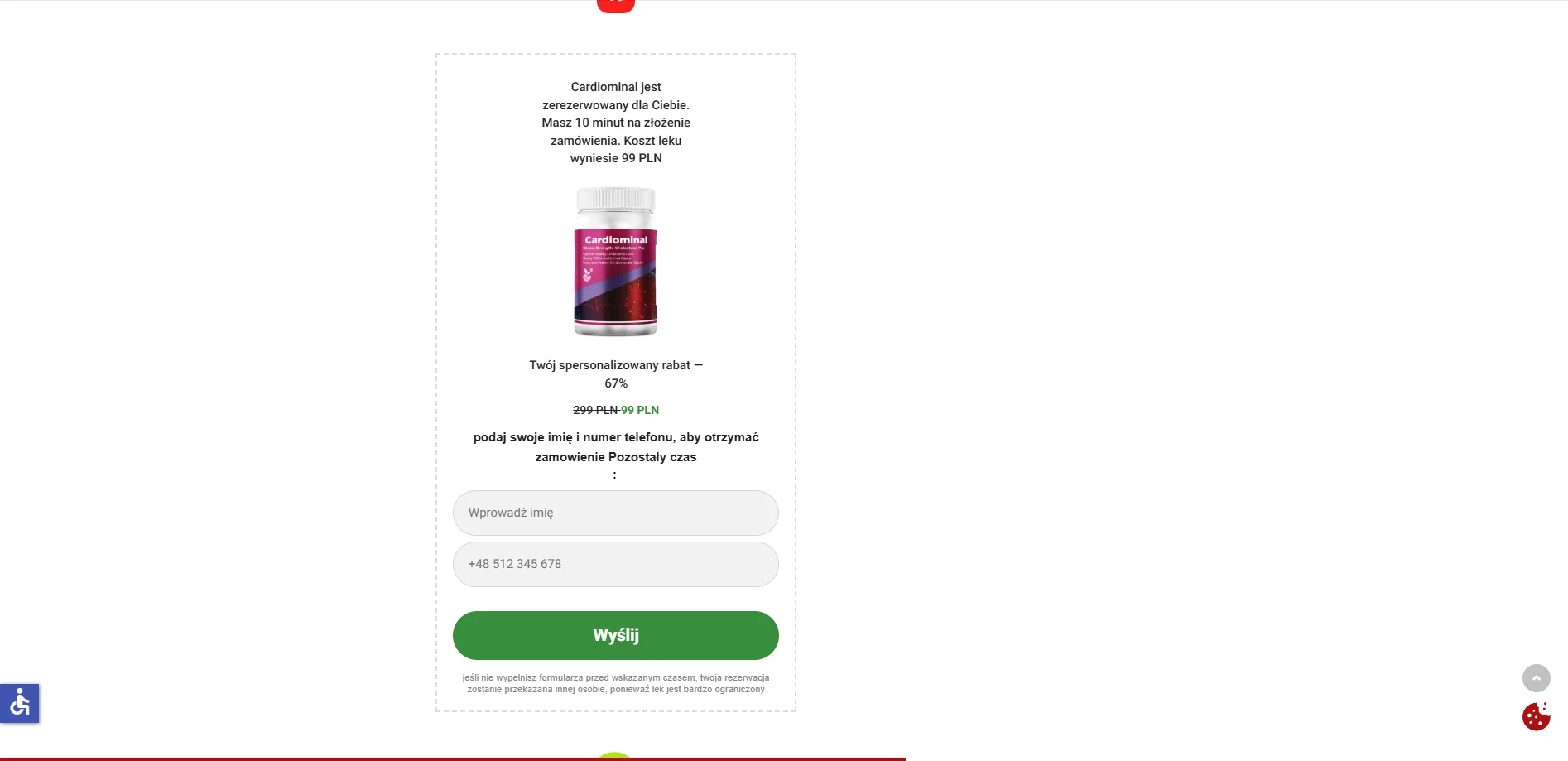Open the accessibility wheelchair widget
Screen dimensions: 1568x761
(x=20, y=703)
